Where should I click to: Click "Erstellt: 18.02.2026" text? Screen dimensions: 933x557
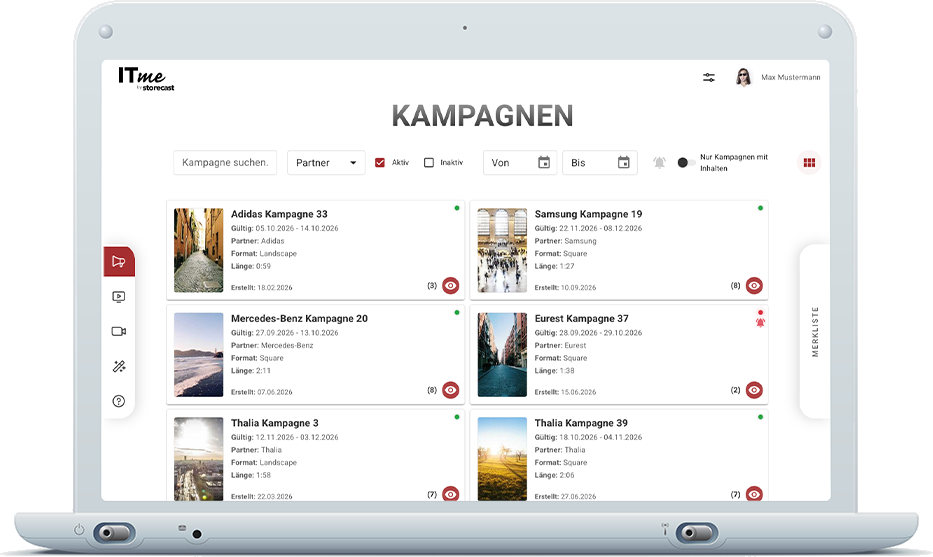(262, 287)
